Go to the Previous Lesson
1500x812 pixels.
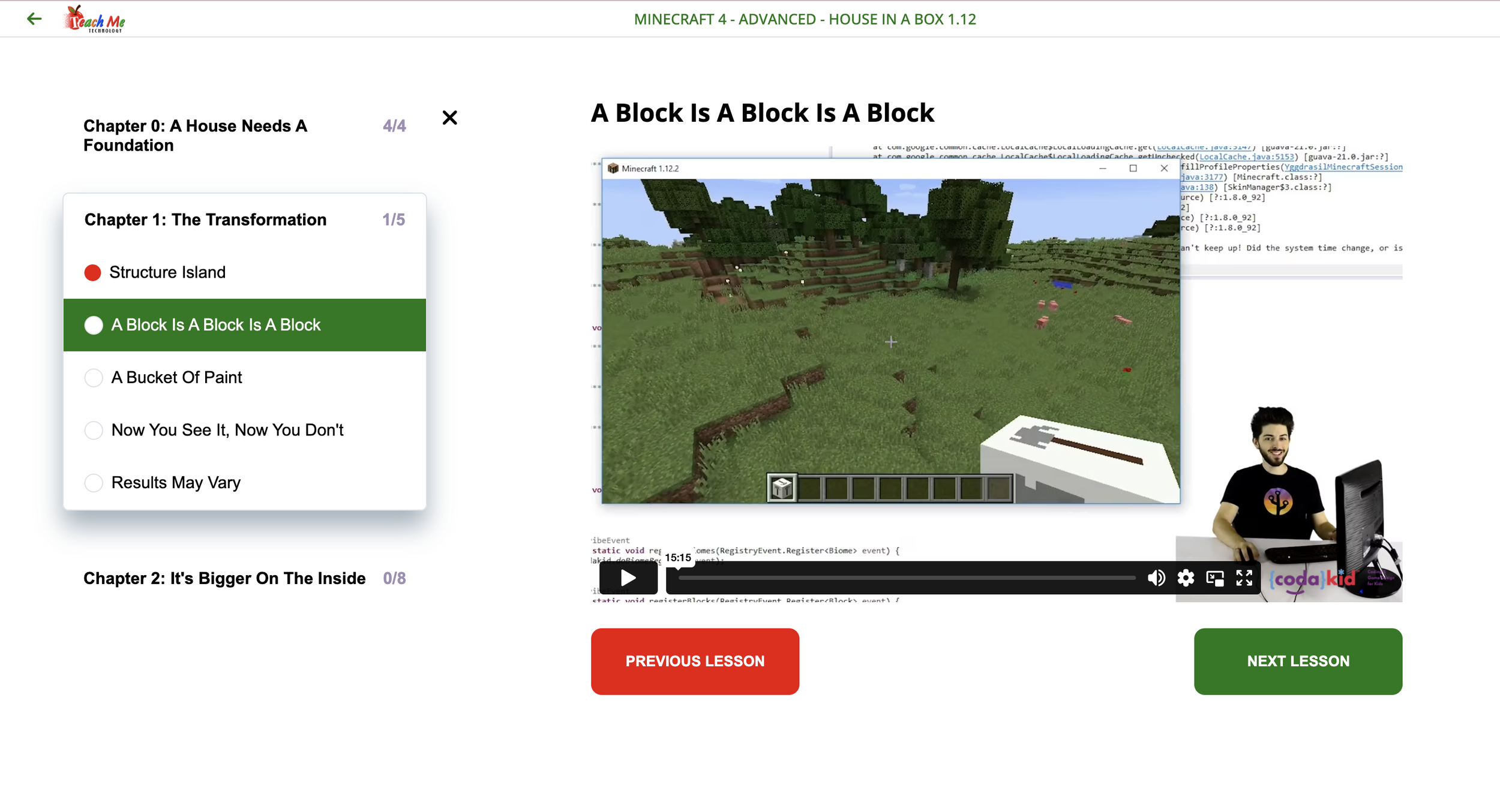coord(694,661)
